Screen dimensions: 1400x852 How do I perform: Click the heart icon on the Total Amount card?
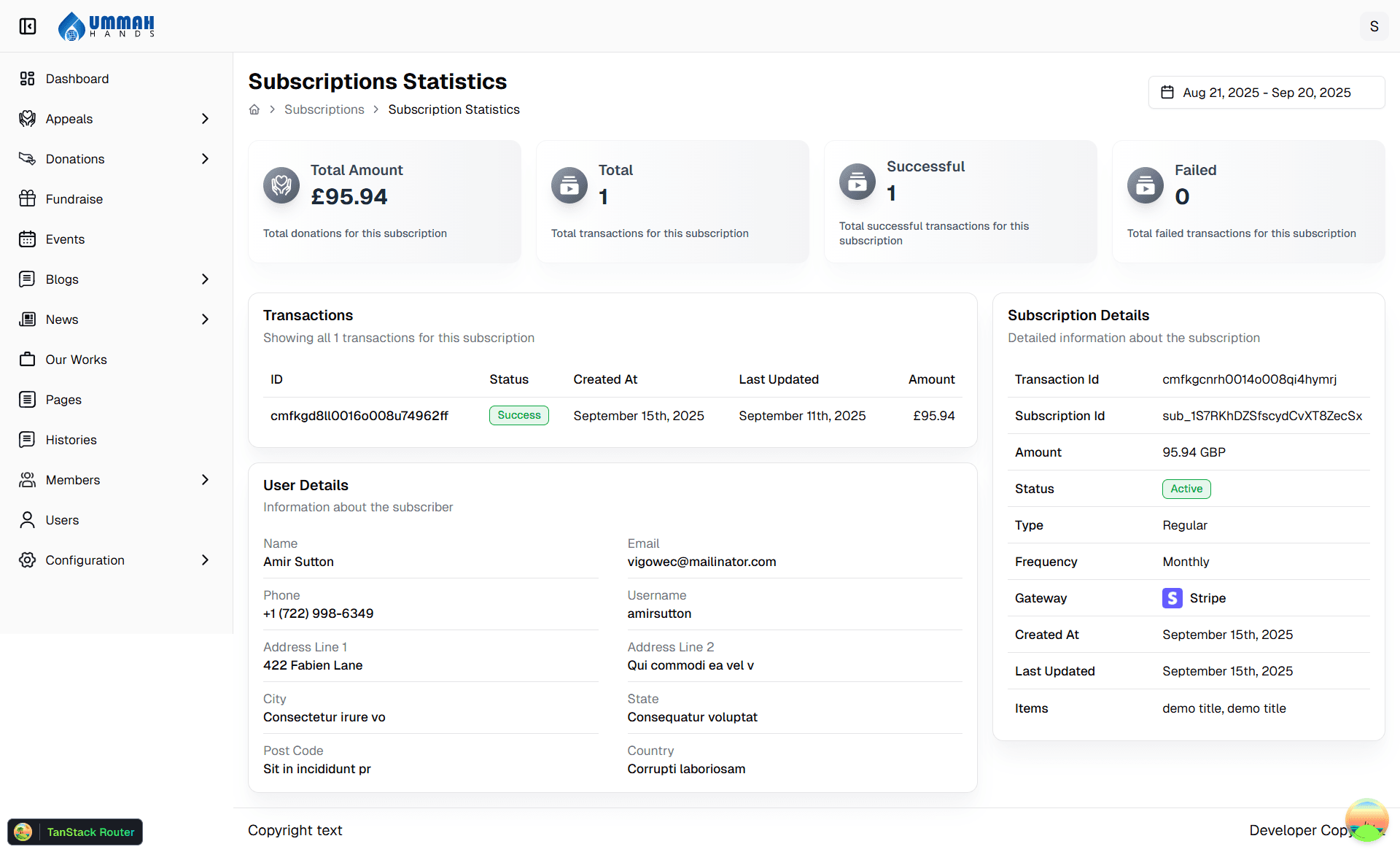[281, 185]
